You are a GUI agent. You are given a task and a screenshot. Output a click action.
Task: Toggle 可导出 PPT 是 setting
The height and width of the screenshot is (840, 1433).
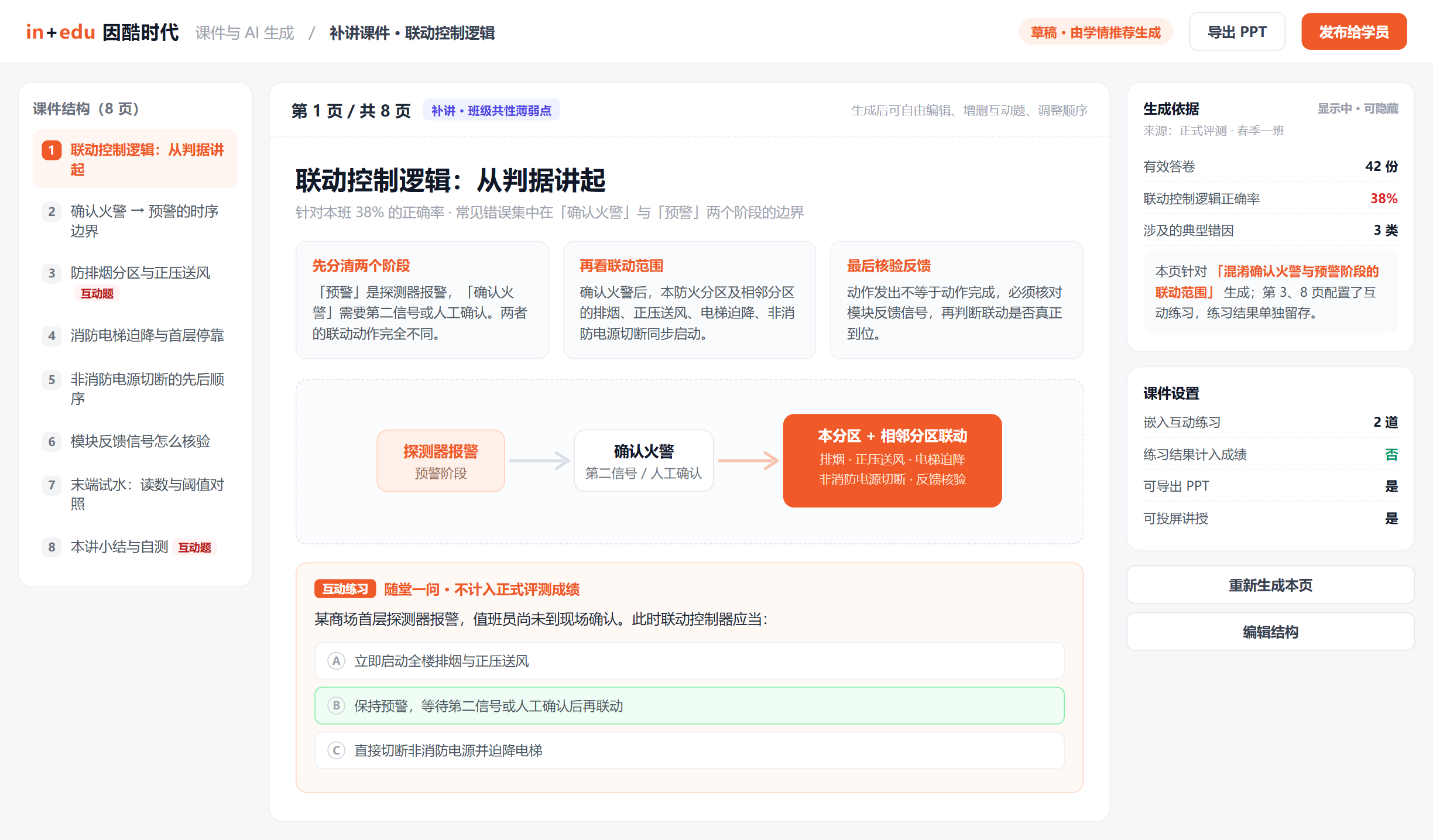pos(1391,486)
